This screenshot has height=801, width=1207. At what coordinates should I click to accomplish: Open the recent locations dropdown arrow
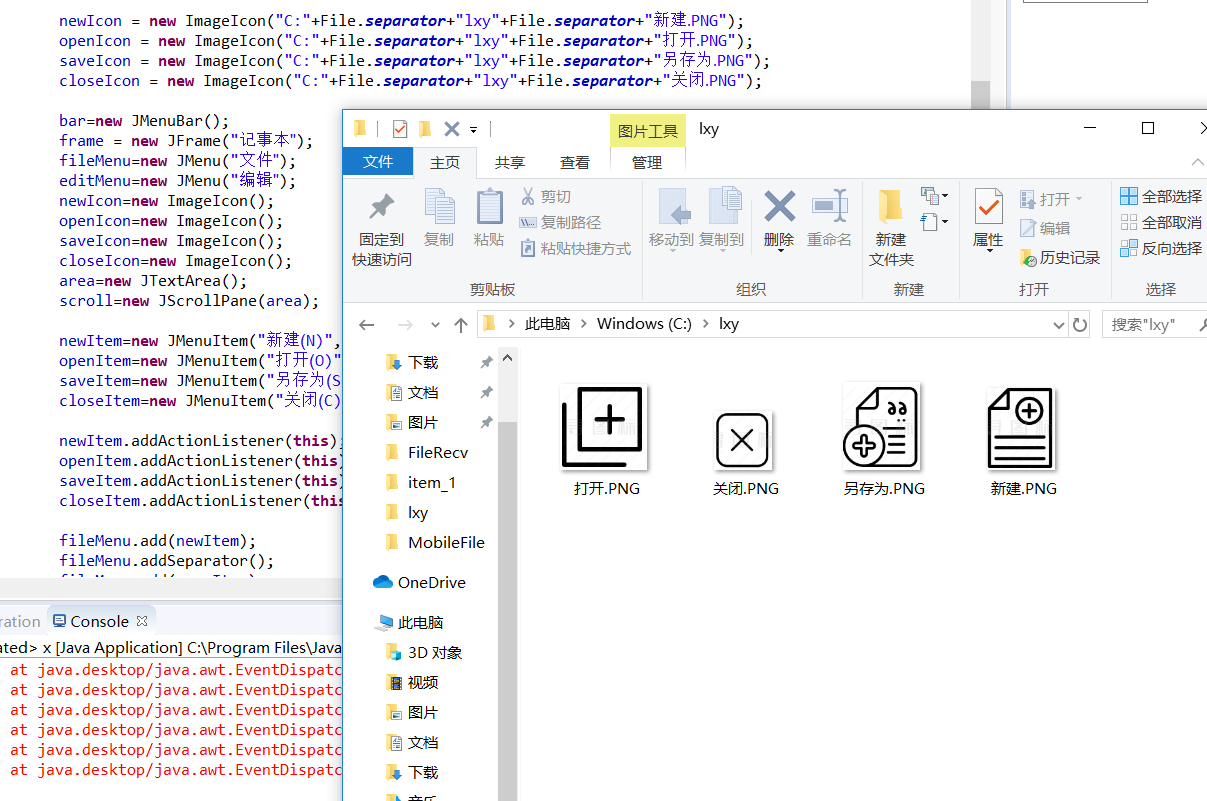tap(435, 325)
